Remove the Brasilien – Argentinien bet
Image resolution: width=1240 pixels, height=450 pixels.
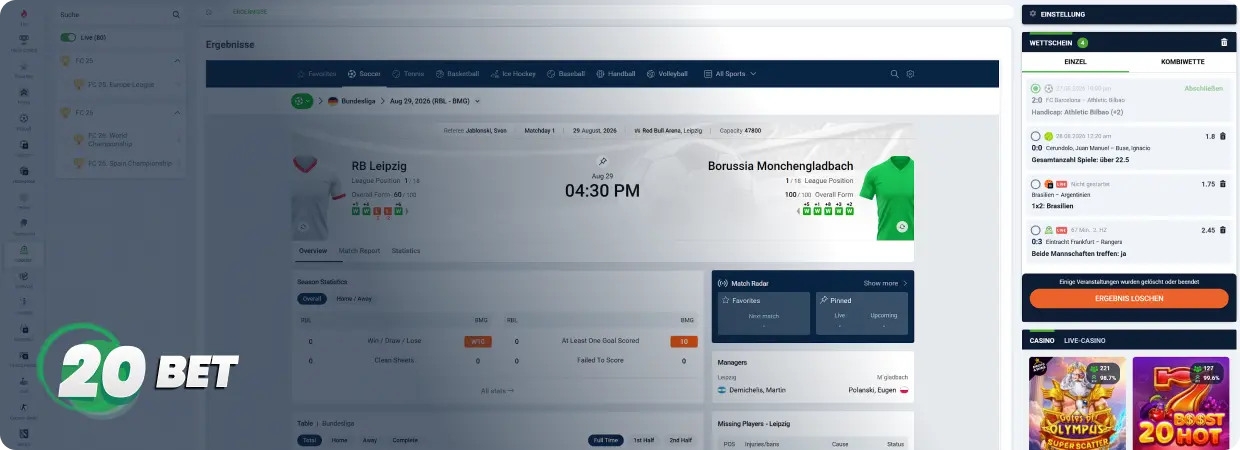[x=1222, y=184]
